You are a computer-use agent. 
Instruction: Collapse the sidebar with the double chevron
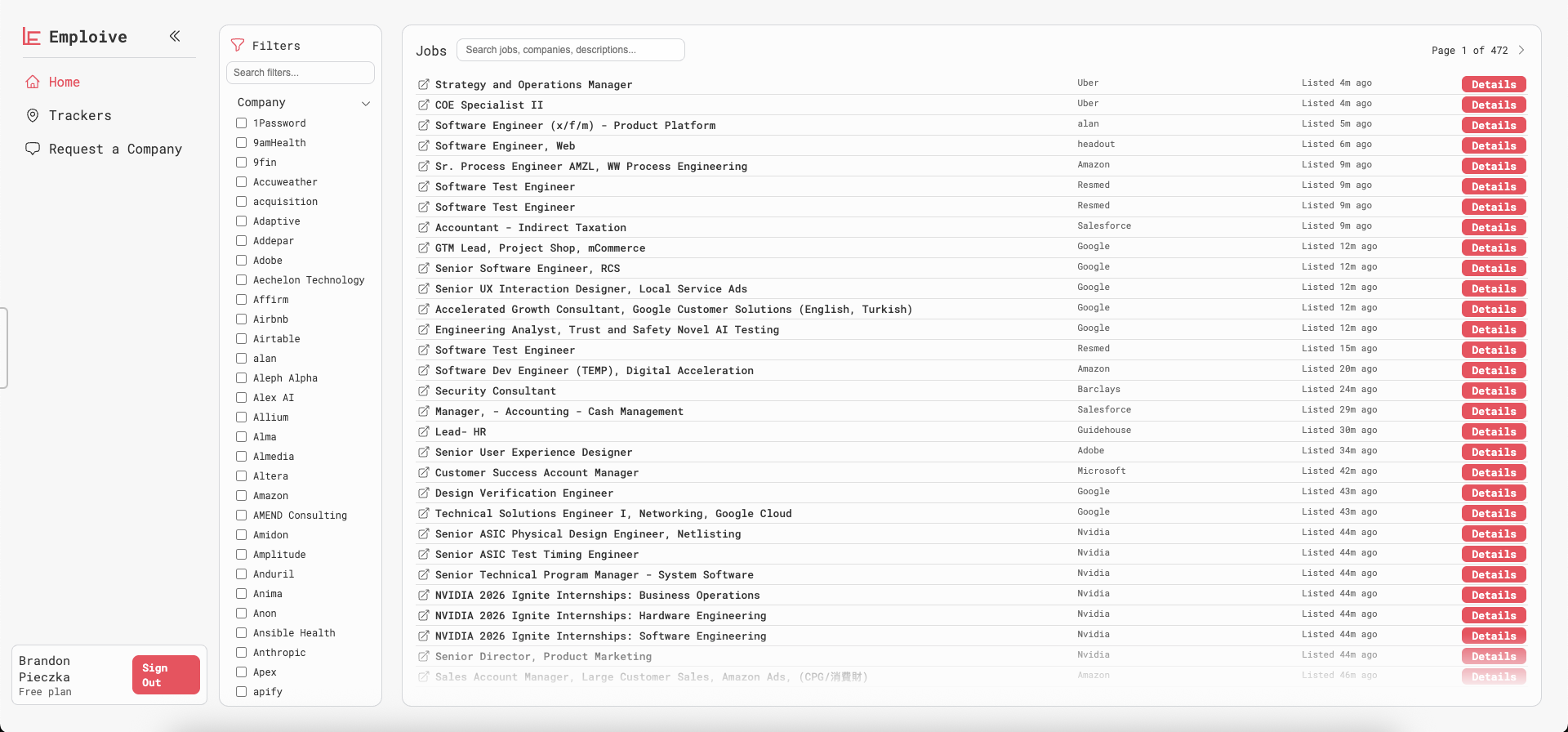175,36
